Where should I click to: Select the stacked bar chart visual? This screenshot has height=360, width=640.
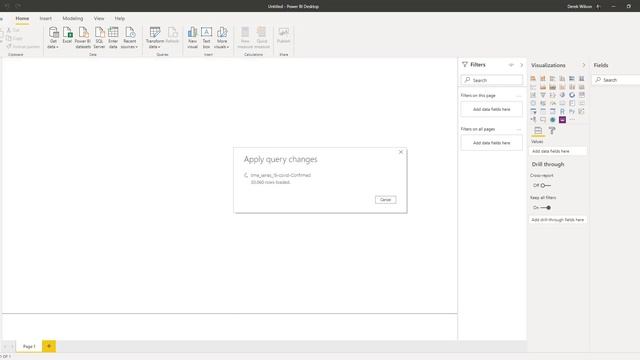point(533,78)
